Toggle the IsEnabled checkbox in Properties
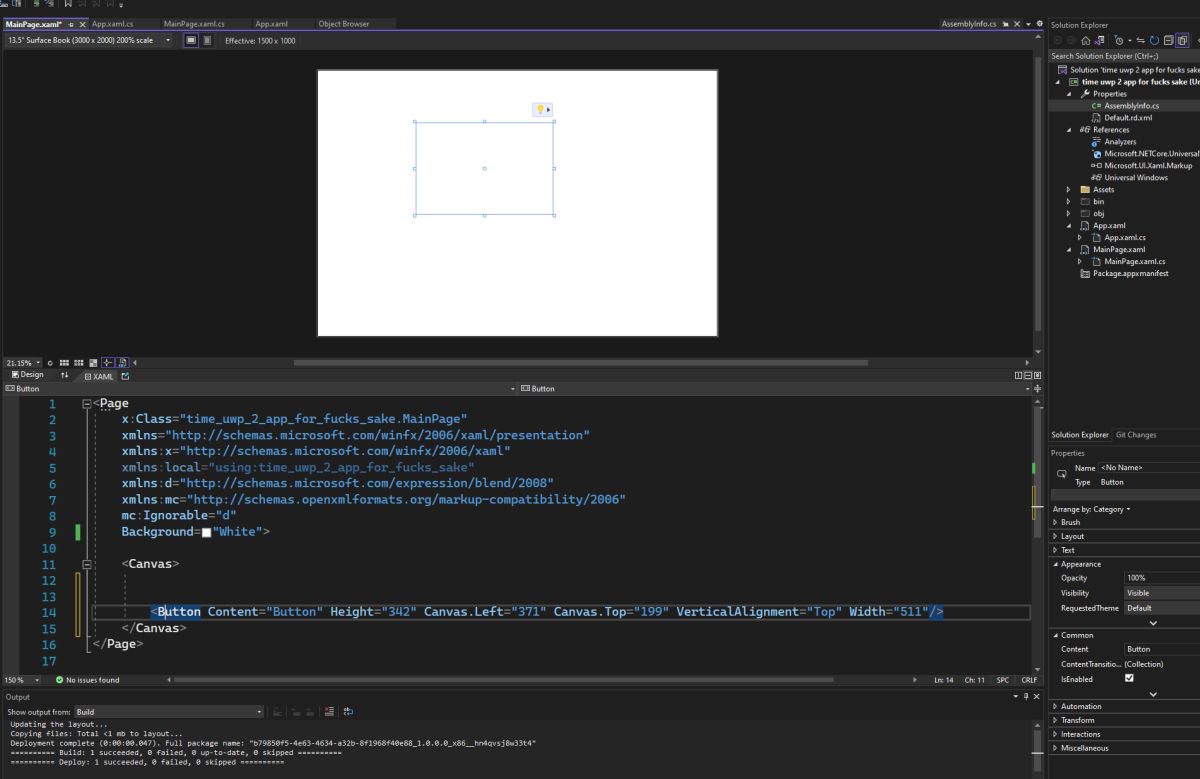Image resolution: width=1200 pixels, height=779 pixels. point(1129,678)
